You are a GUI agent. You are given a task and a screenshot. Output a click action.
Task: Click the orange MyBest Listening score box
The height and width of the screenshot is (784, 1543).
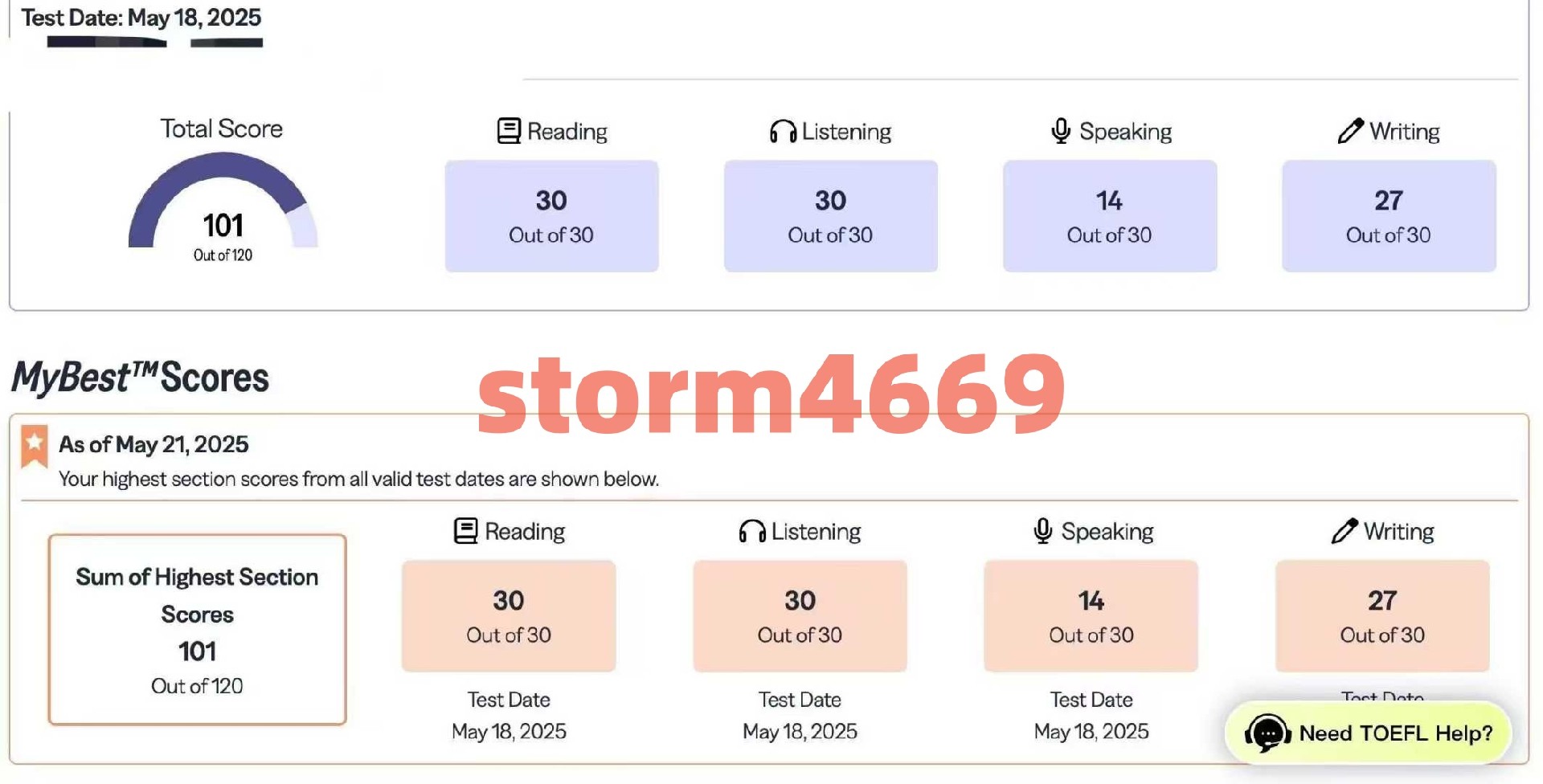[800, 616]
